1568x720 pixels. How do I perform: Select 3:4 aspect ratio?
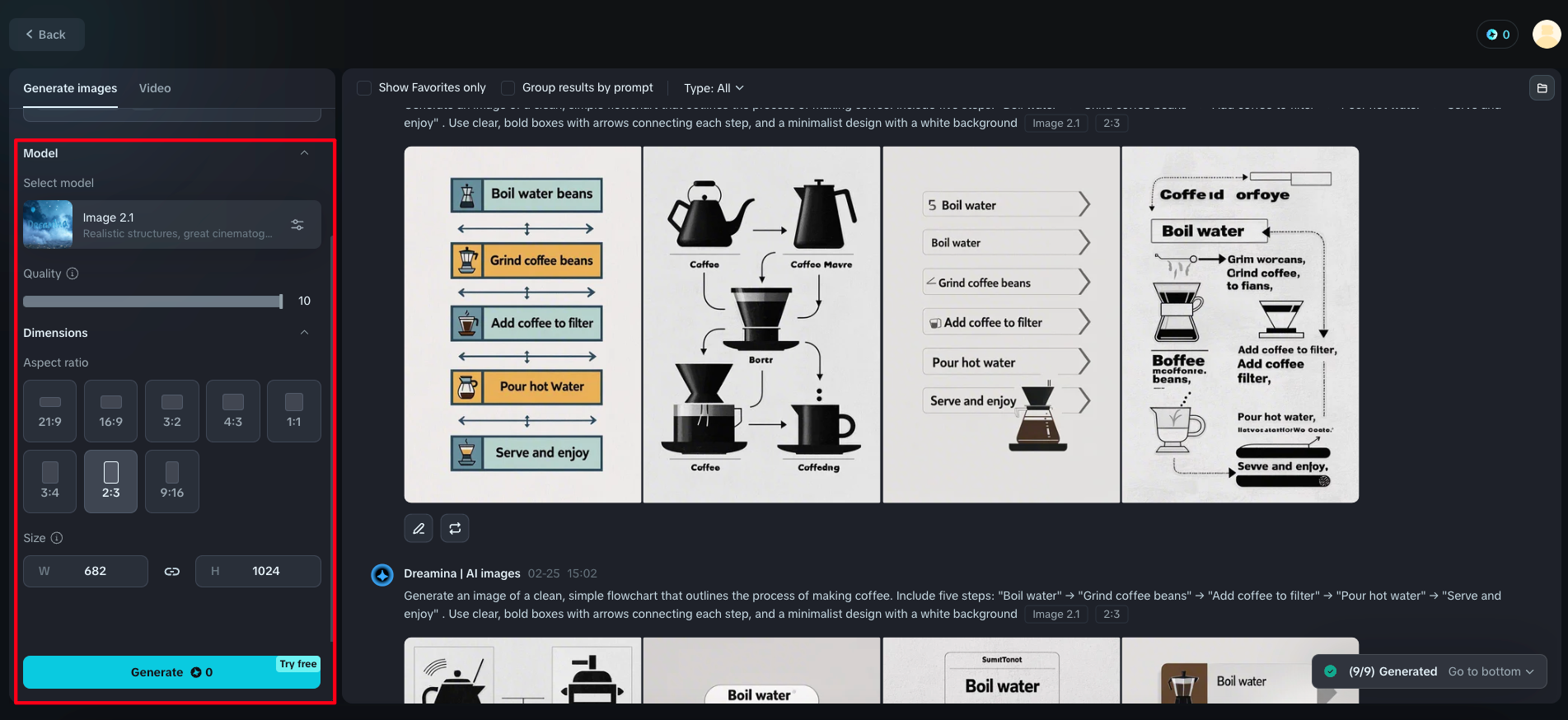(50, 482)
